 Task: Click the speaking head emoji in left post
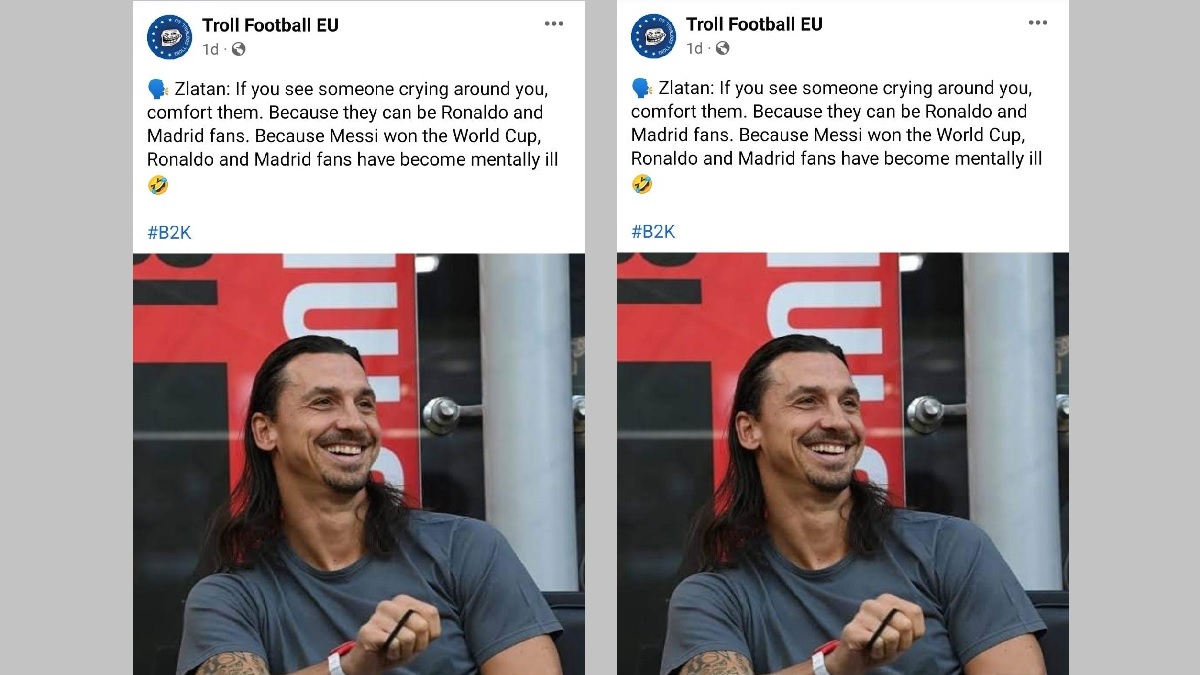pos(157,89)
